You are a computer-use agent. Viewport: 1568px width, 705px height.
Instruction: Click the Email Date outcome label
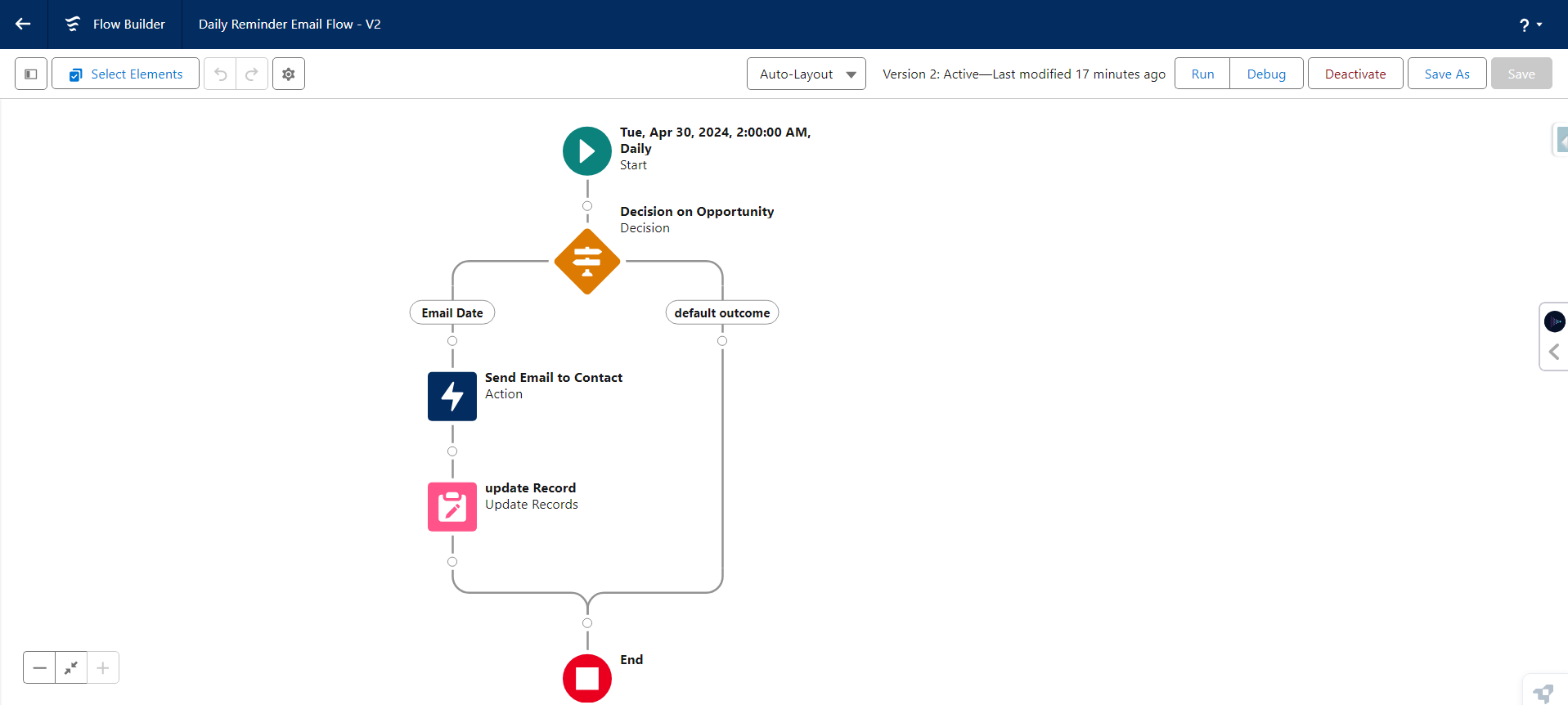pyautogui.click(x=452, y=312)
